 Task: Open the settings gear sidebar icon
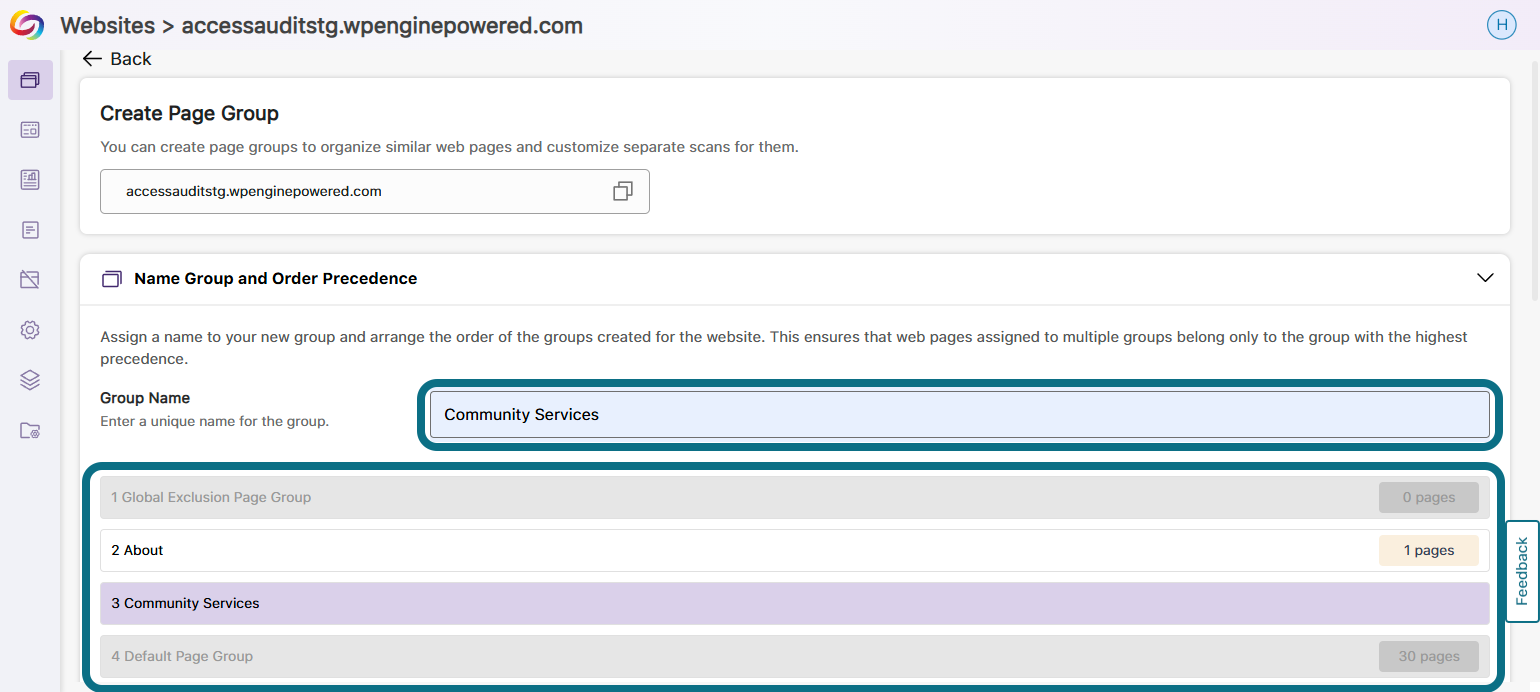point(30,330)
